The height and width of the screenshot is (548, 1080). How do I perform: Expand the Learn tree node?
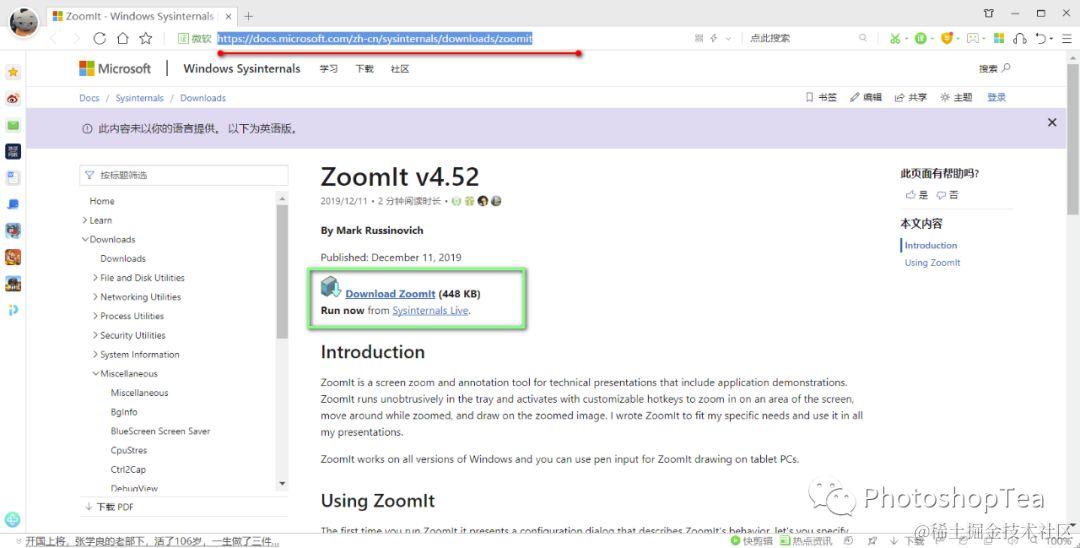[x=85, y=220]
